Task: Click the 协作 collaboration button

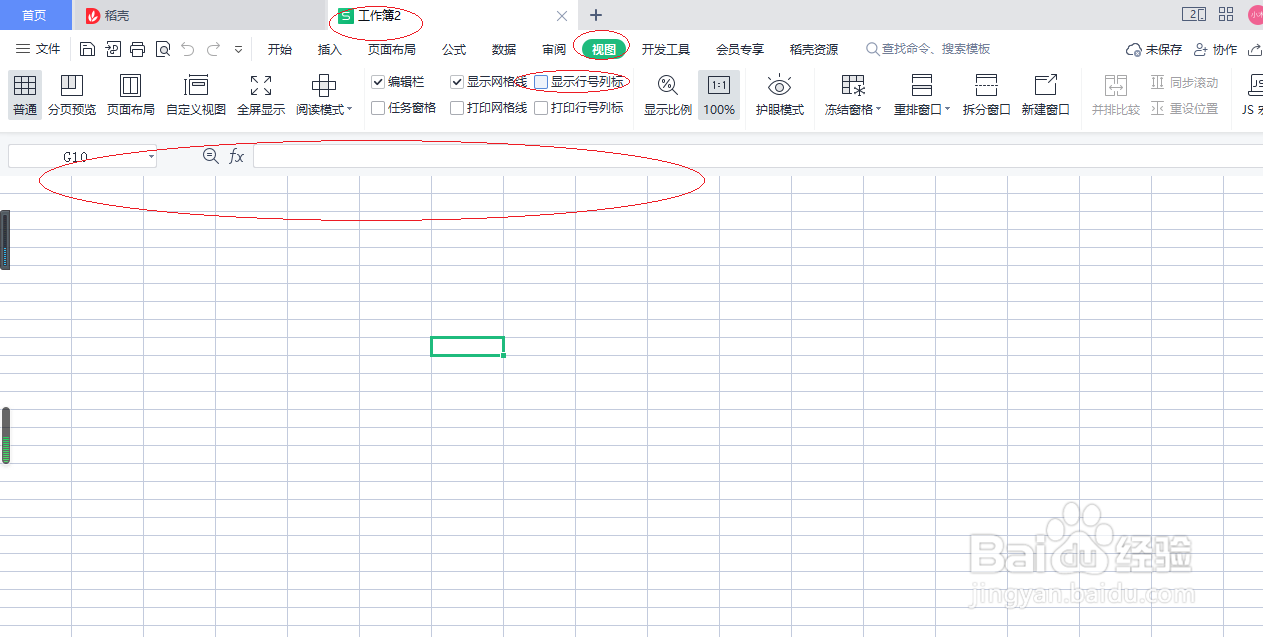Action: pyautogui.click(x=1214, y=48)
